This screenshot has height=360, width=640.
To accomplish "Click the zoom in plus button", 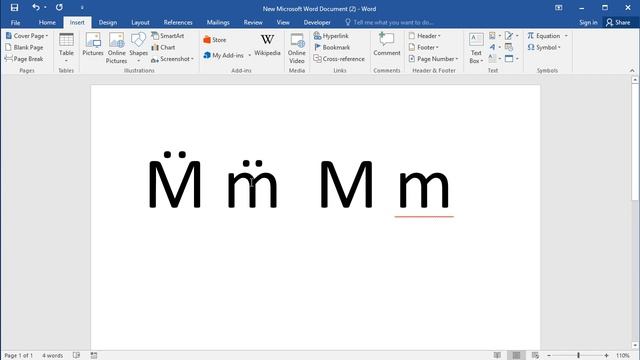I will pos(607,356).
